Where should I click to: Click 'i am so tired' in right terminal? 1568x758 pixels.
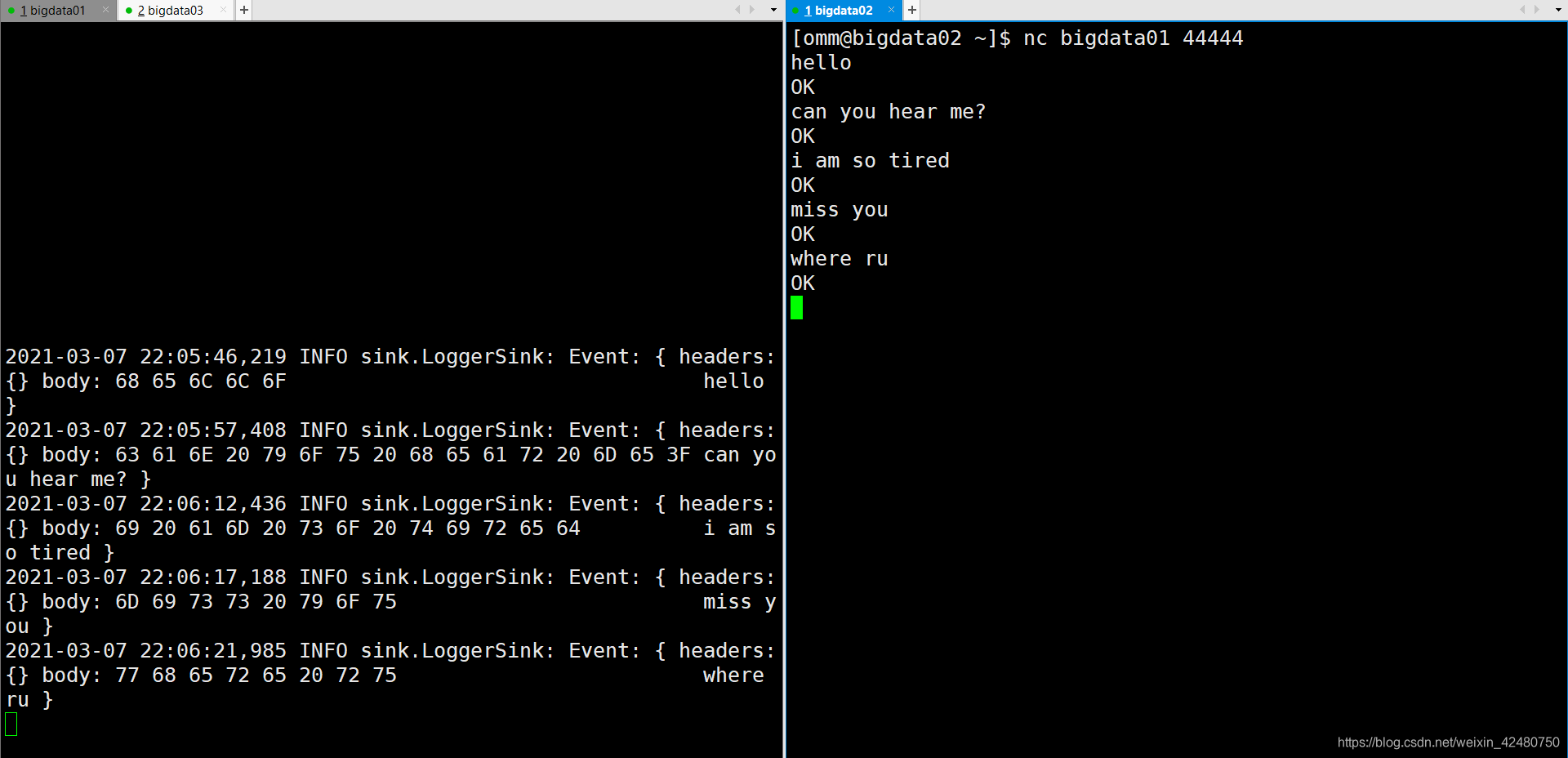pos(870,161)
